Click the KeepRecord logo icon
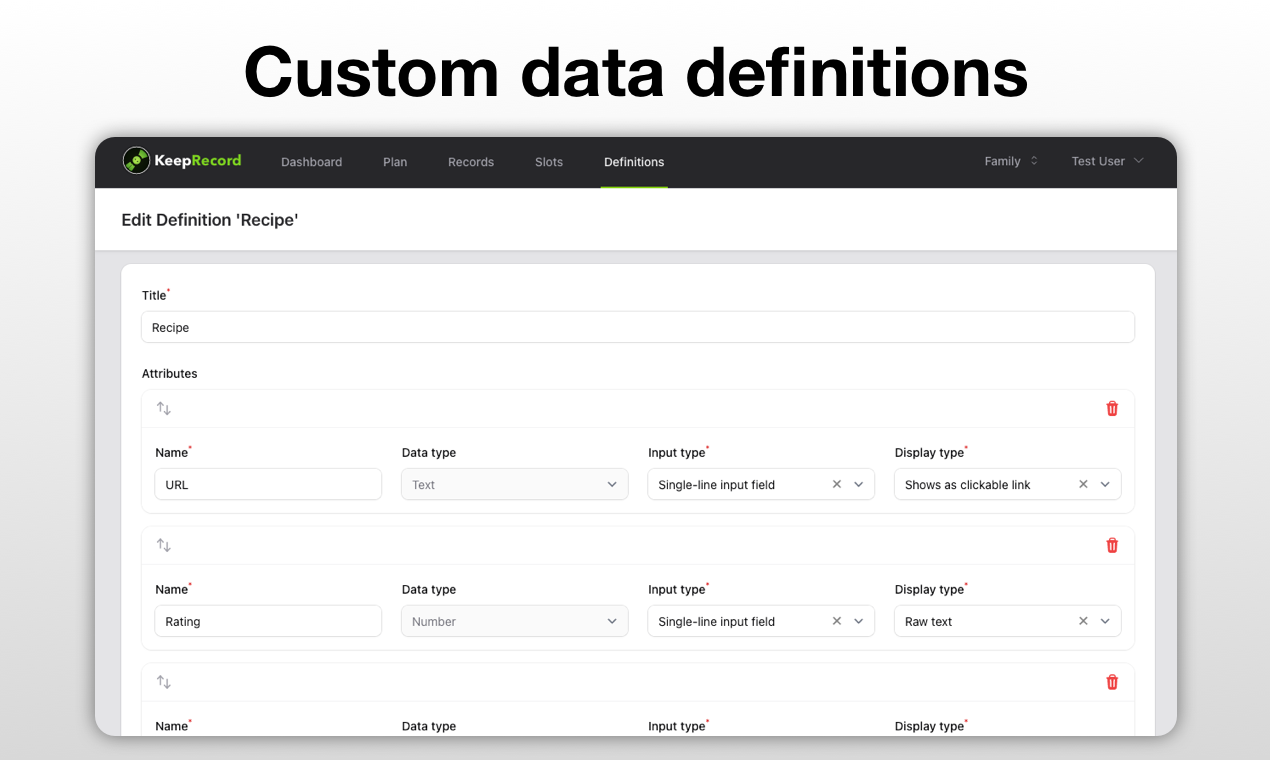This screenshot has height=760, width=1270. (136, 161)
